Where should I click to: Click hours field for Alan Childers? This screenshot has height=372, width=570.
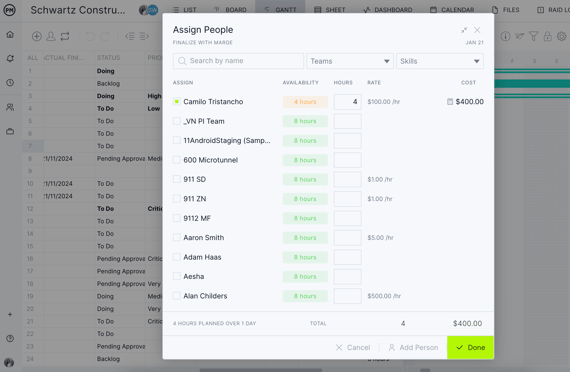348,296
